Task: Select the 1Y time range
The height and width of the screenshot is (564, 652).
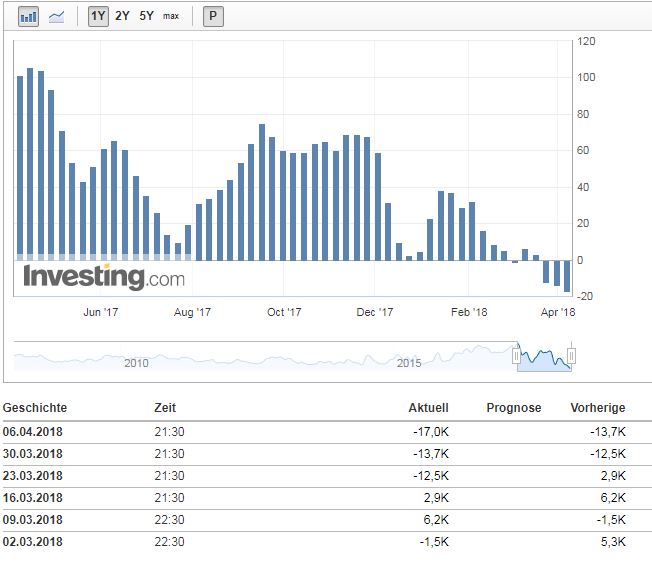Action: [98, 17]
